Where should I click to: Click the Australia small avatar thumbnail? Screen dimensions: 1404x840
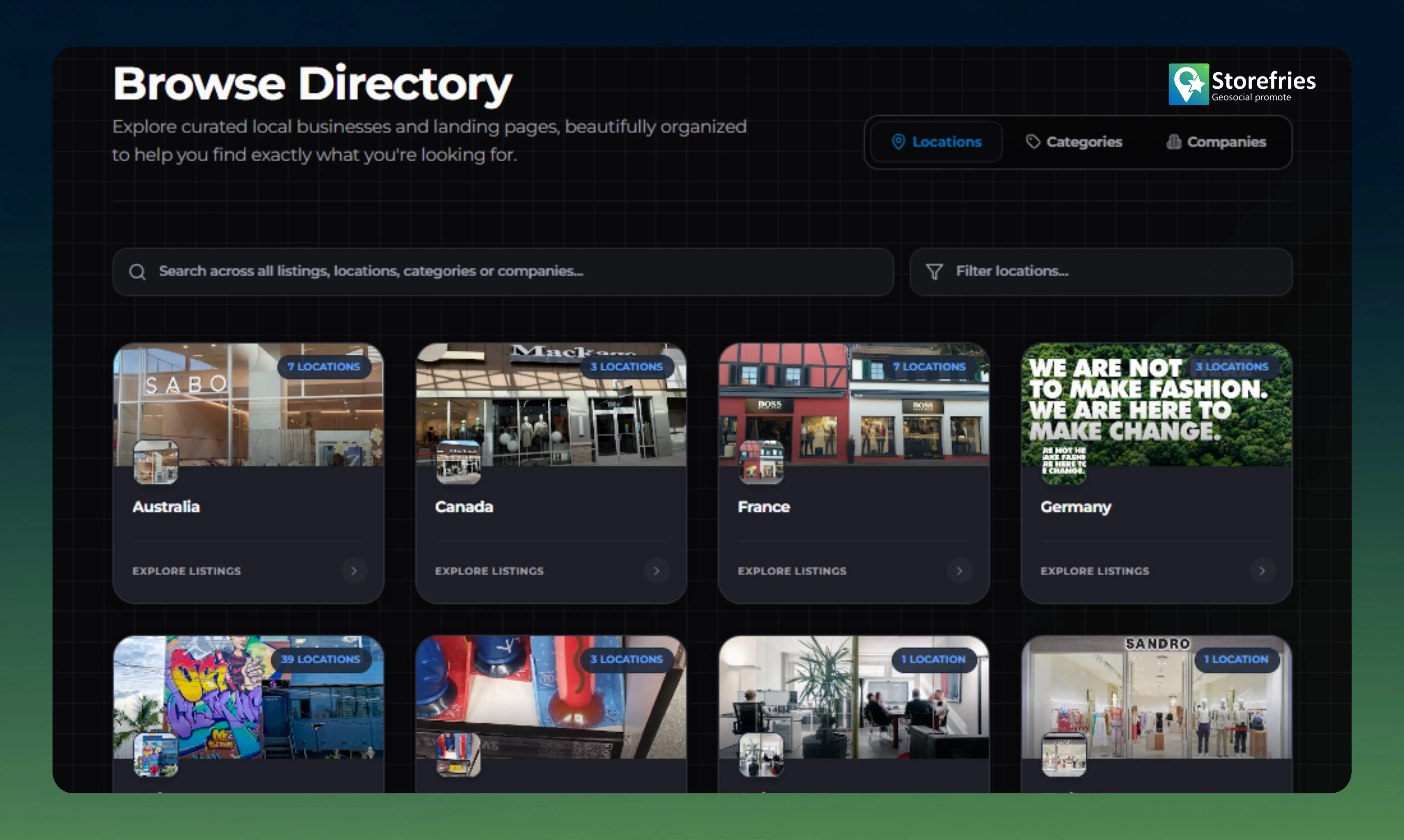coord(156,462)
